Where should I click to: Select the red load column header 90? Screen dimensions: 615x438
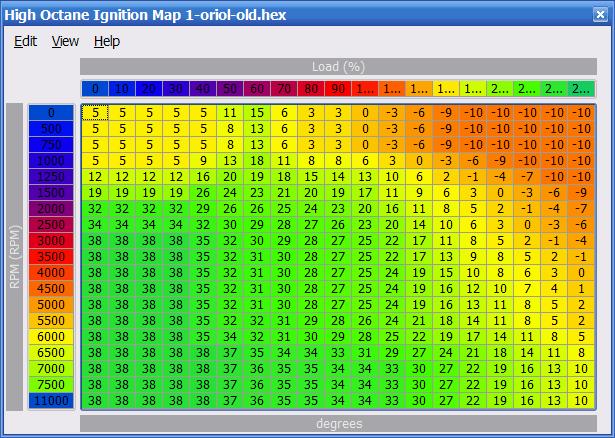click(x=338, y=89)
